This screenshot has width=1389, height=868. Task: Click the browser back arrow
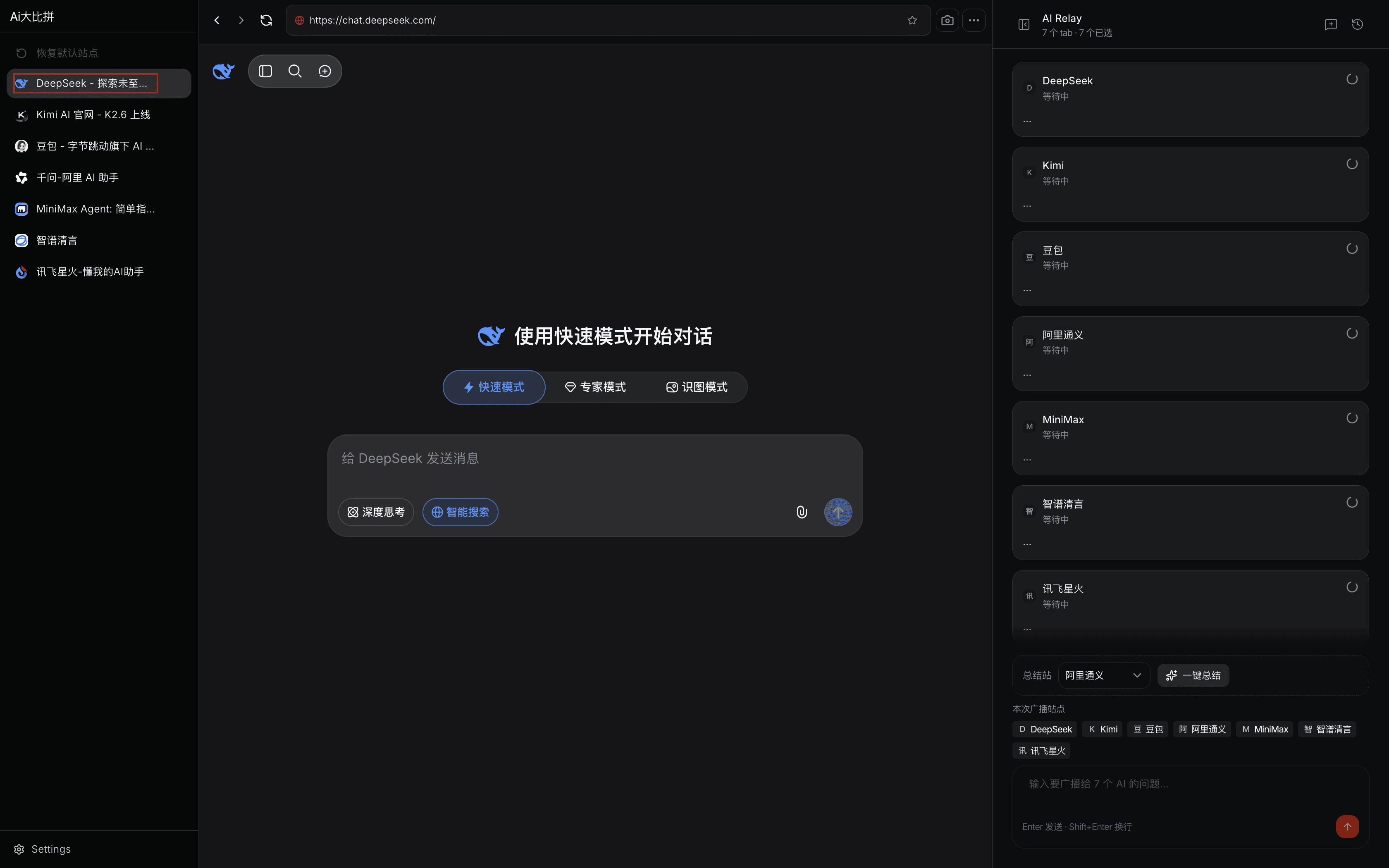(x=217, y=20)
